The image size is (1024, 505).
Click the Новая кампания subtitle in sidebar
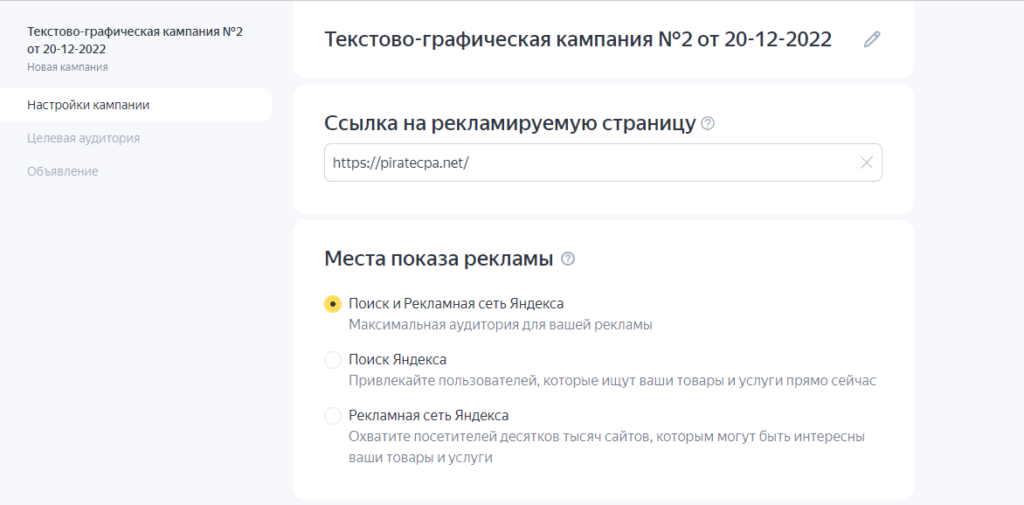[x=67, y=67]
